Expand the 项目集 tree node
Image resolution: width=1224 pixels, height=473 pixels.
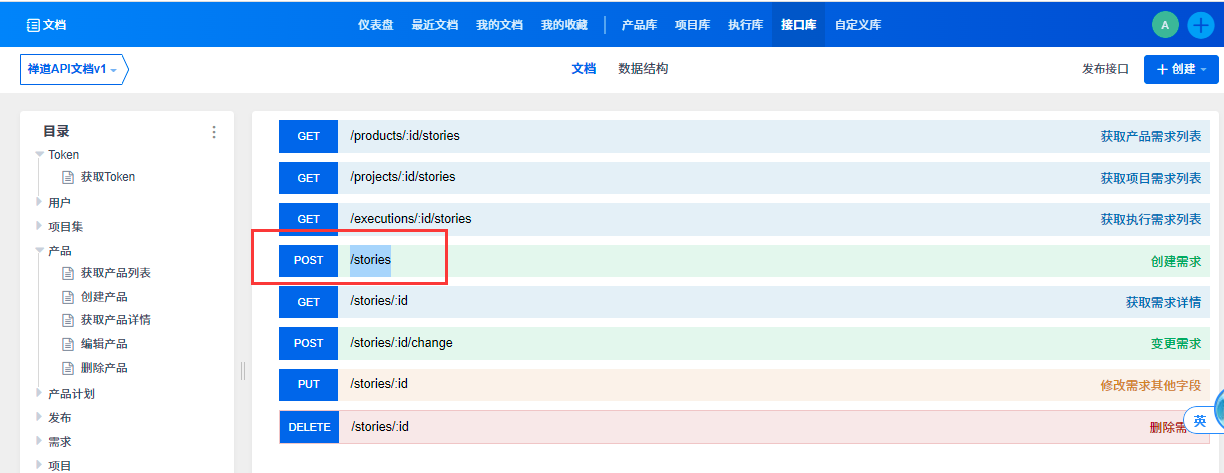click(40, 226)
